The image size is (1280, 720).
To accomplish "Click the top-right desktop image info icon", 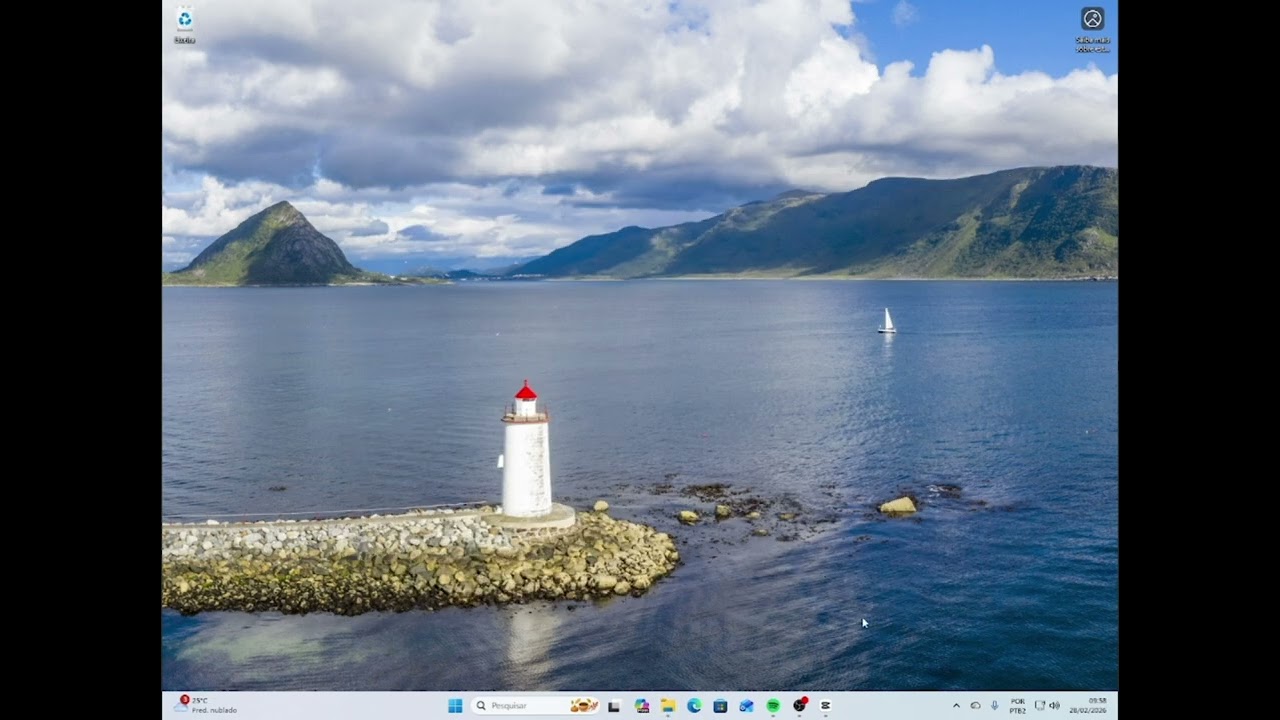I will pos(1093,29).
